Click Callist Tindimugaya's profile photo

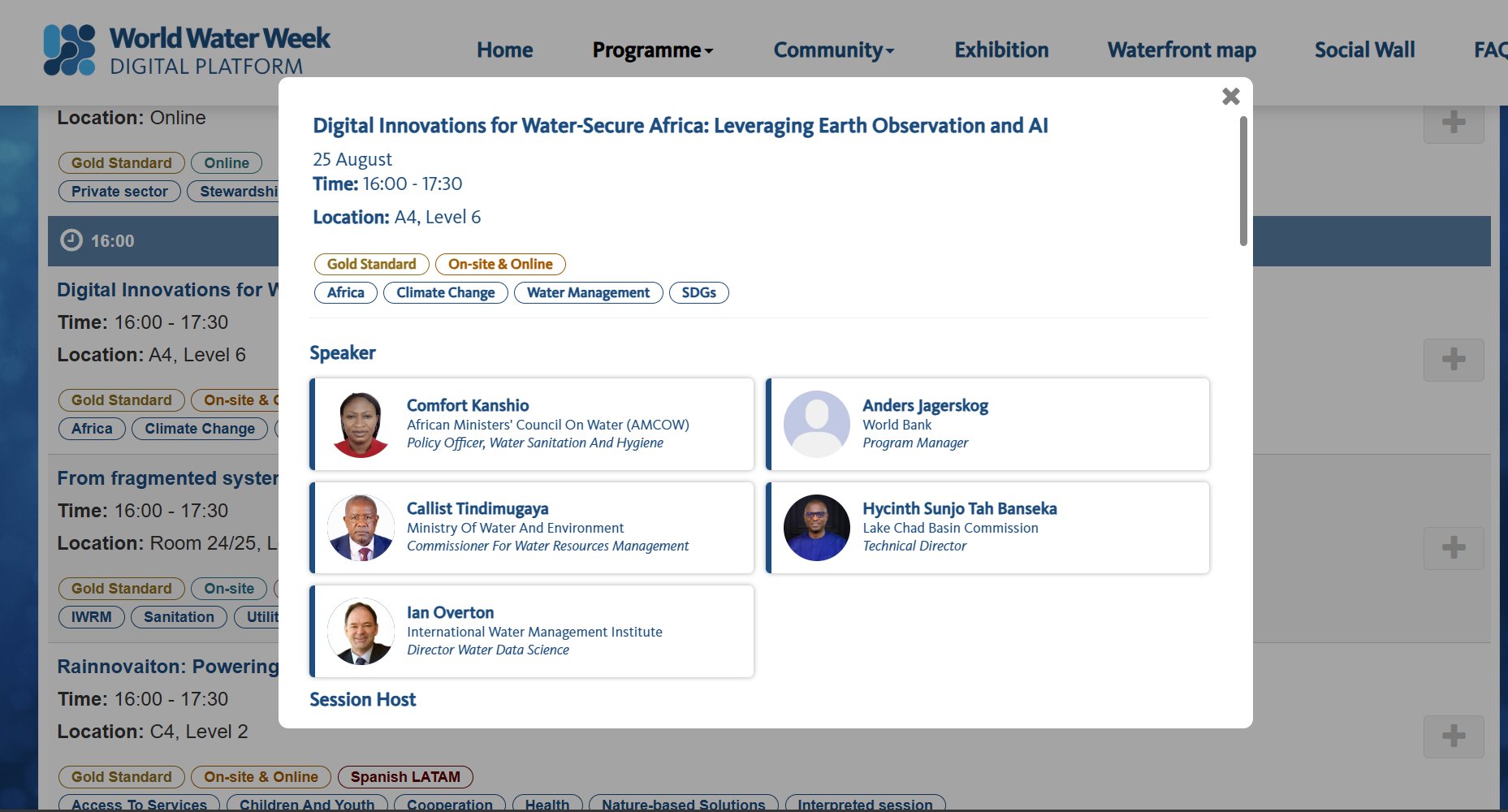click(x=361, y=528)
